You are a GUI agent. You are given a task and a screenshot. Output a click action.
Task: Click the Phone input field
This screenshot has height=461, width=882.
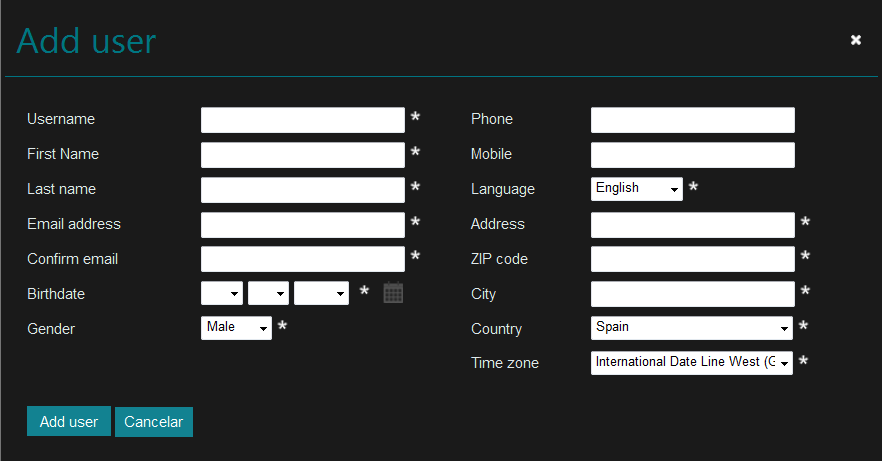point(692,120)
